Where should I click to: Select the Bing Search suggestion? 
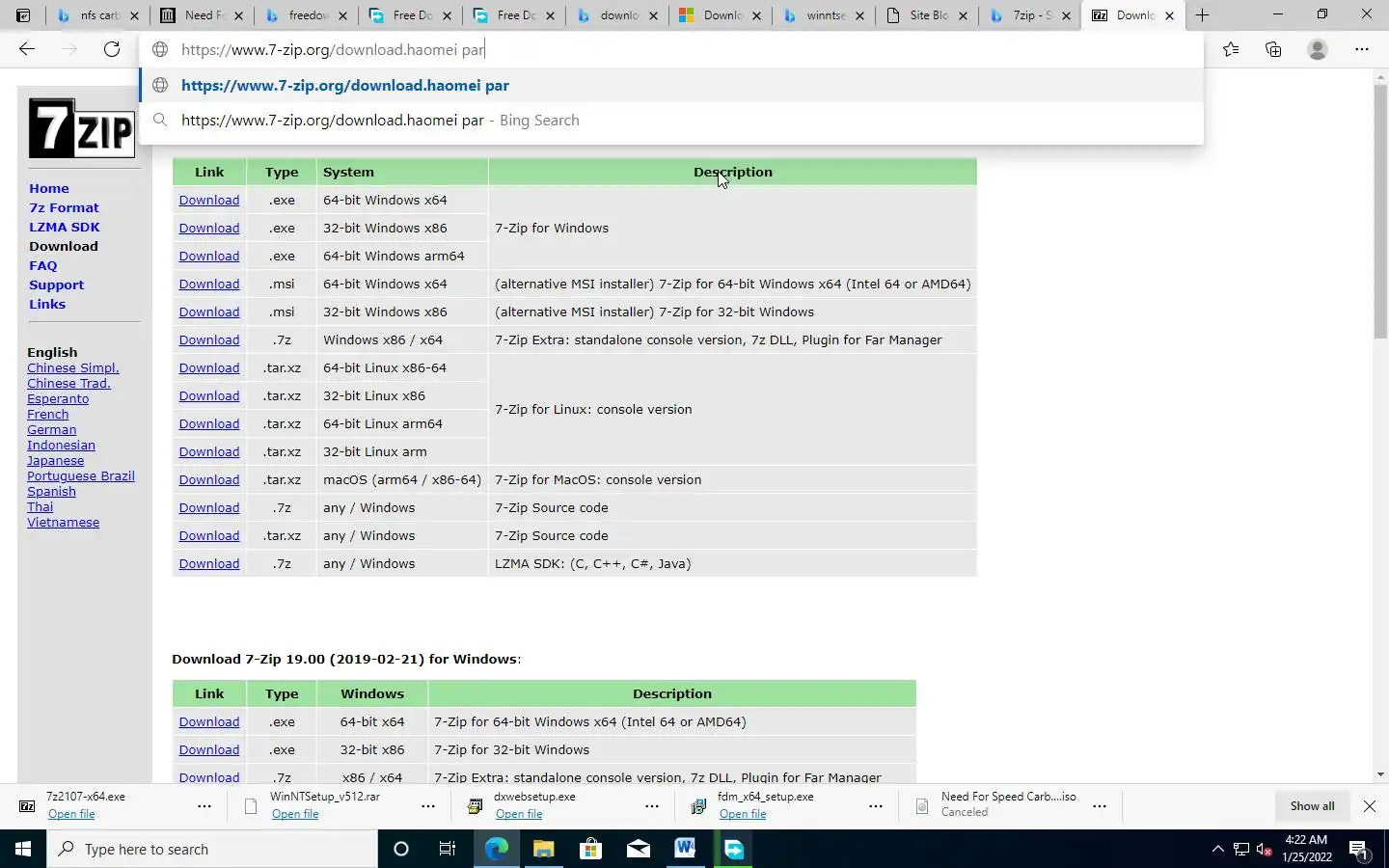tap(671, 120)
